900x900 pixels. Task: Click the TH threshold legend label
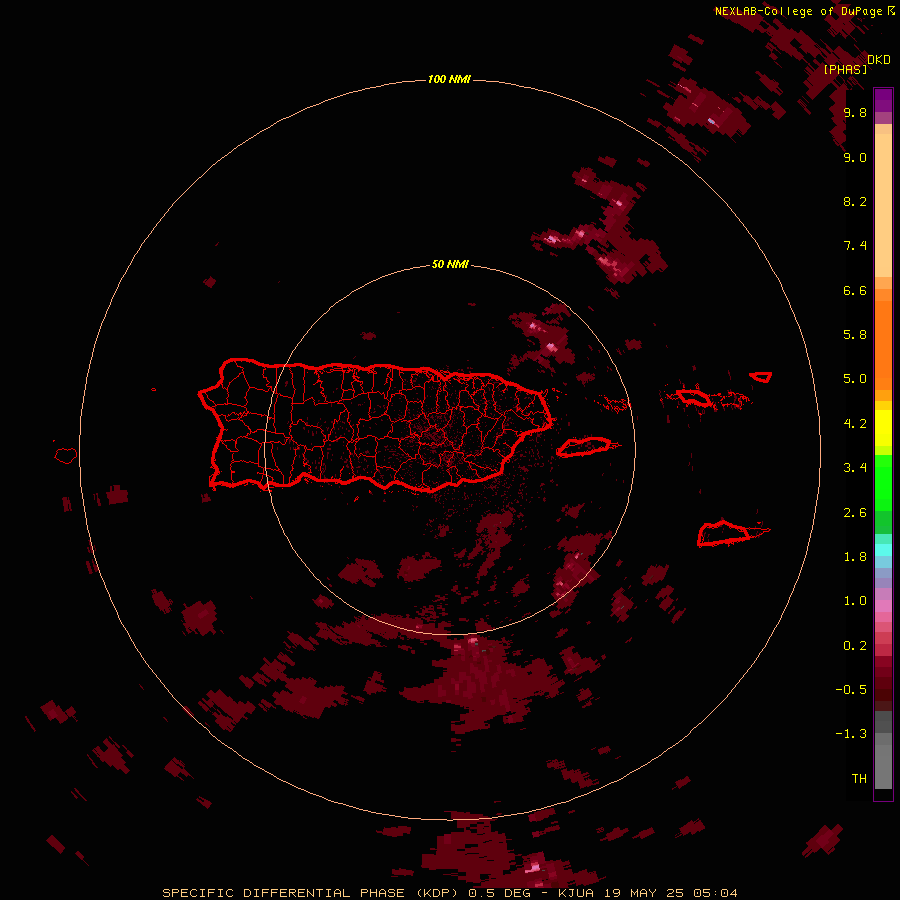(x=859, y=779)
